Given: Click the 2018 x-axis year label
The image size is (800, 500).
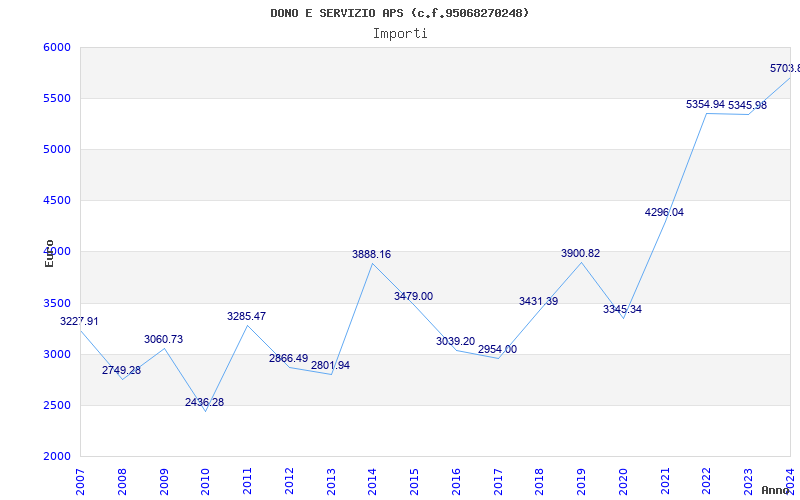Looking at the screenshot, I should pyautogui.click(x=540, y=482).
